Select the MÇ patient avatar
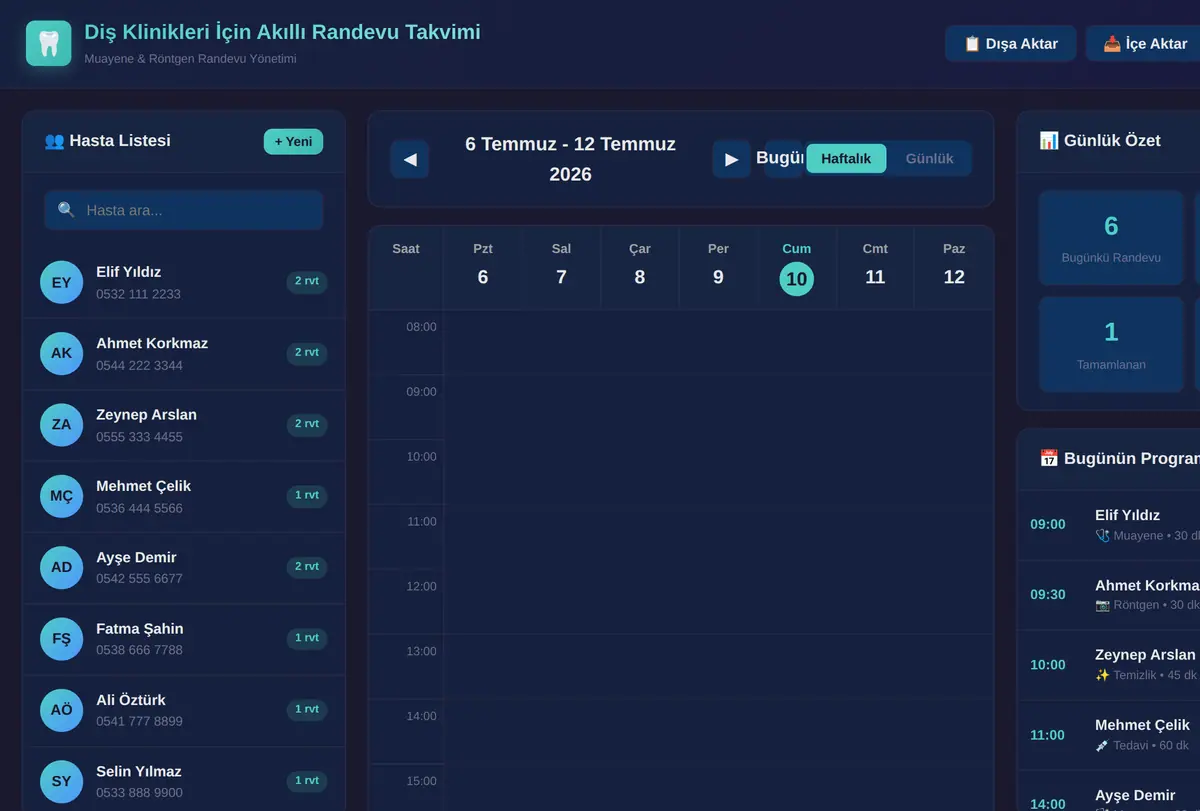Image resolution: width=1200 pixels, height=811 pixels. point(61,496)
